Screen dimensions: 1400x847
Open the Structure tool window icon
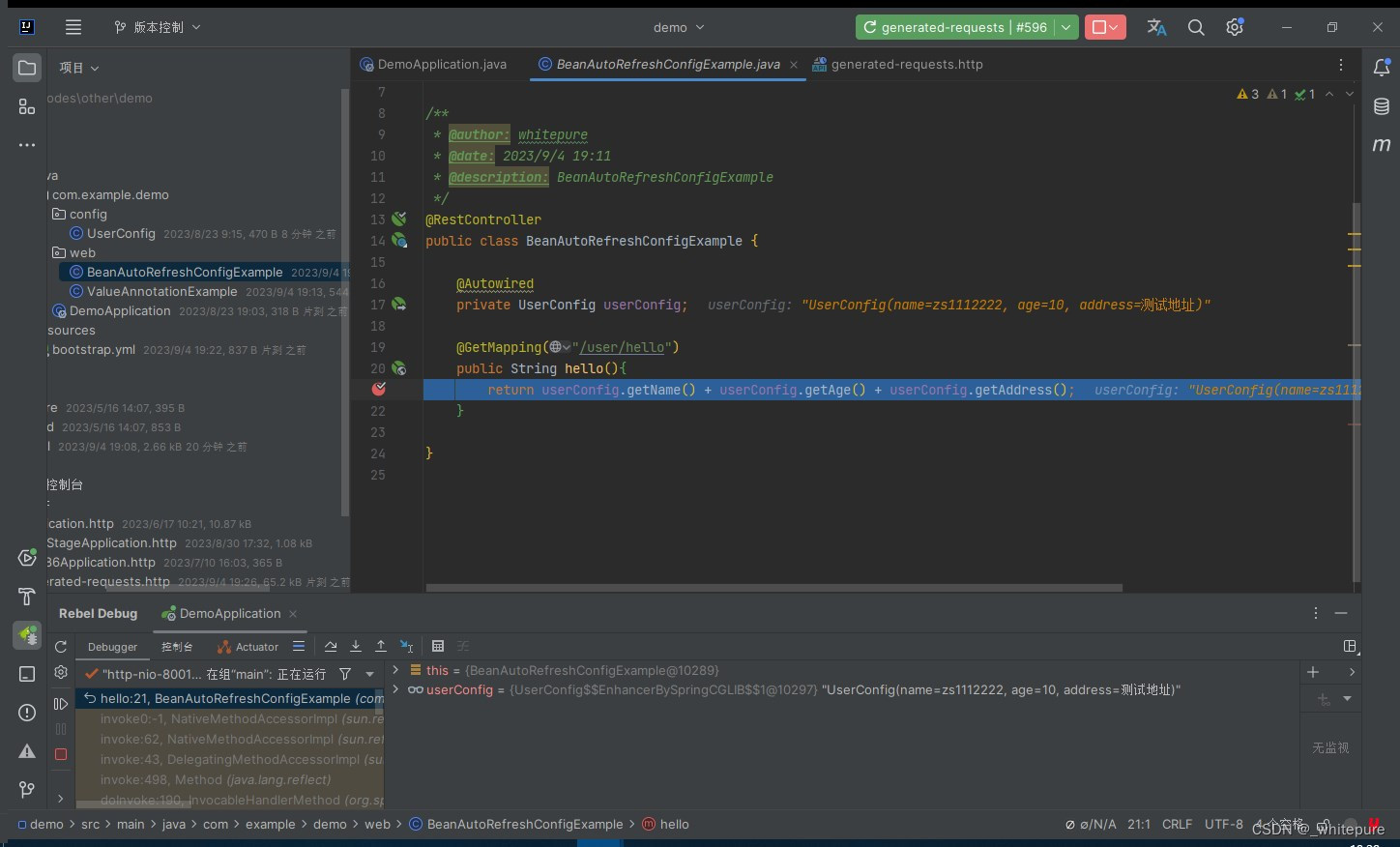27,106
